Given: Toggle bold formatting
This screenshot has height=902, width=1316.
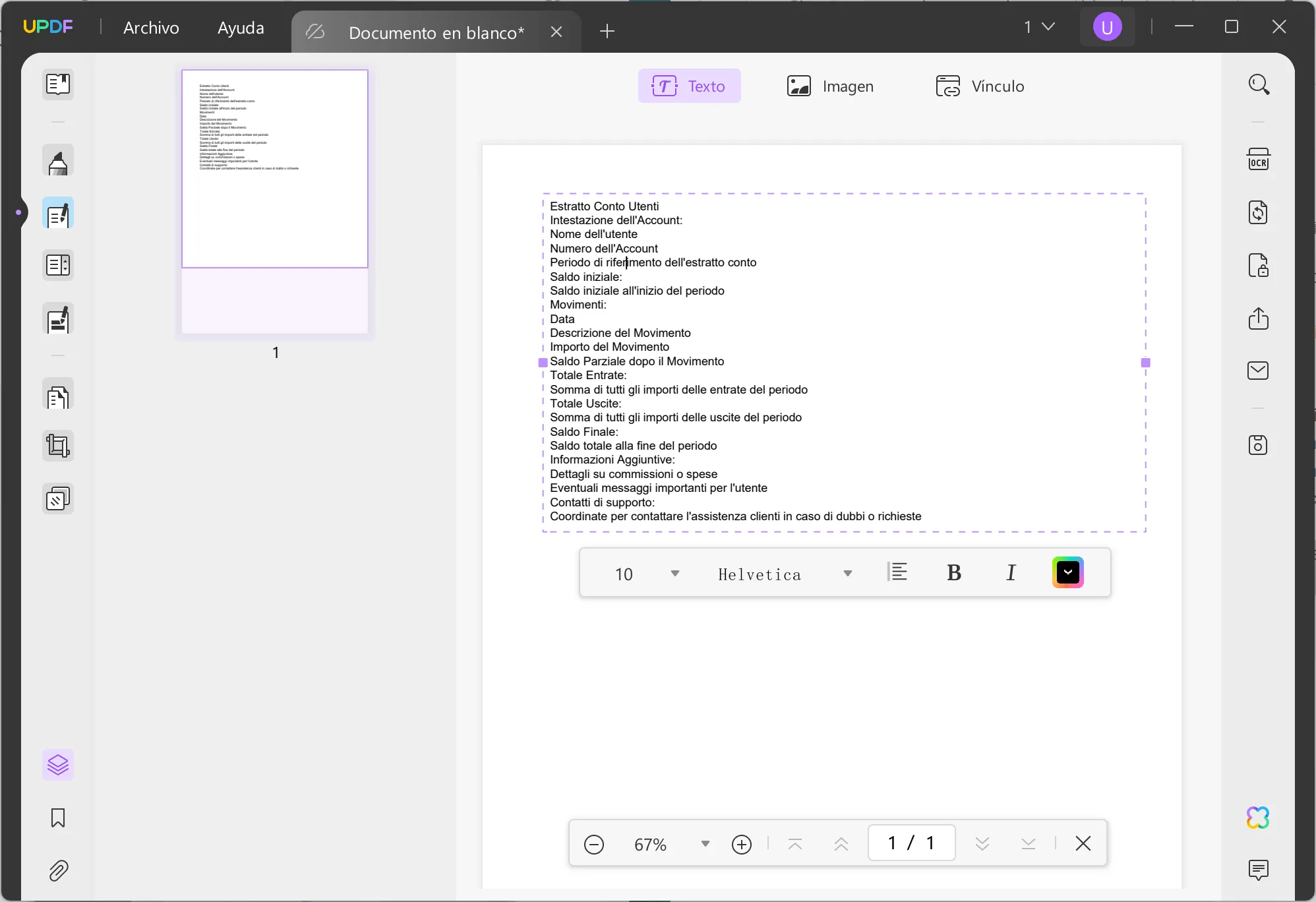Looking at the screenshot, I should point(954,573).
